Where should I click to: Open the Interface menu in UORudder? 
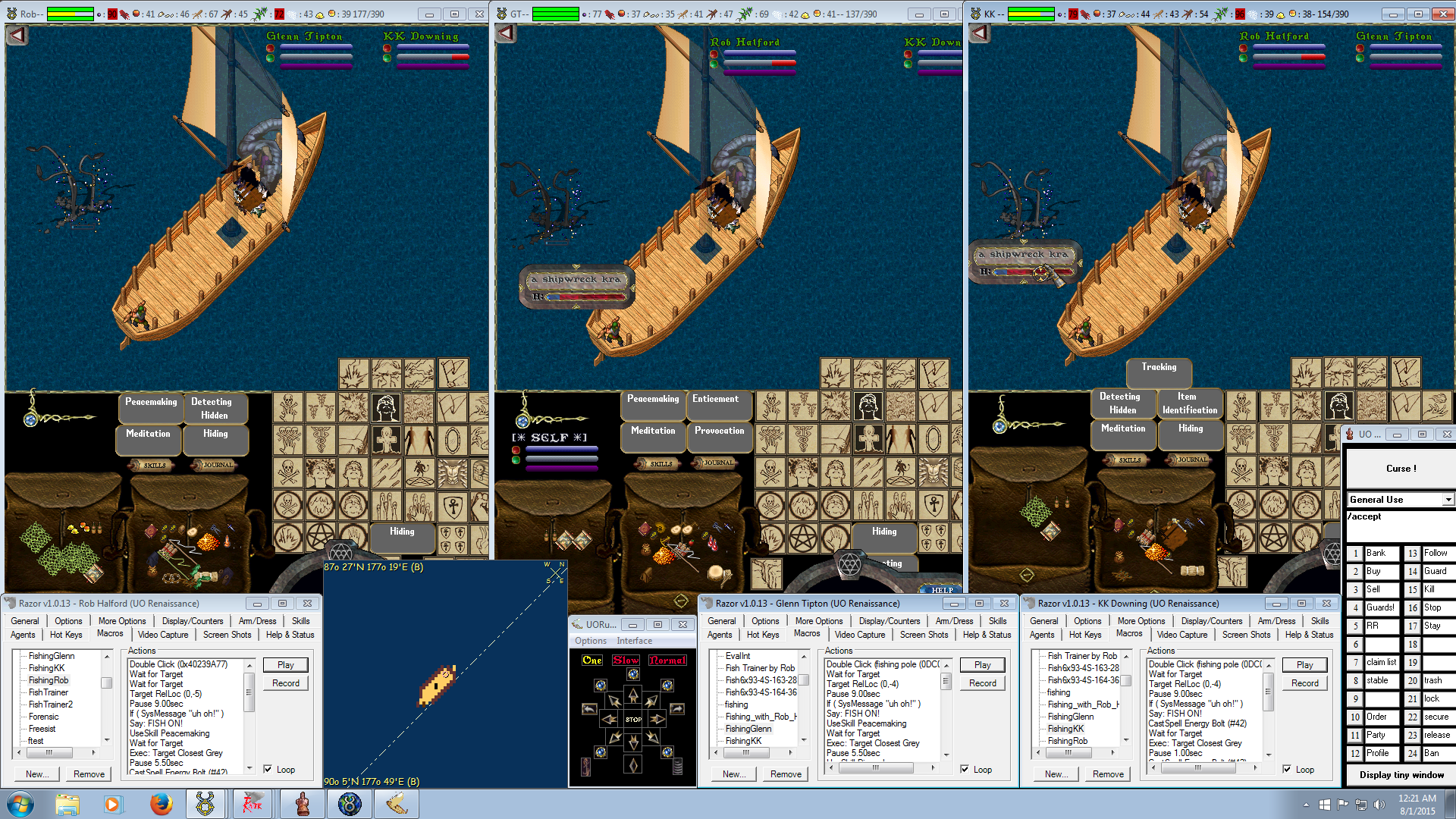click(x=634, y=641)
